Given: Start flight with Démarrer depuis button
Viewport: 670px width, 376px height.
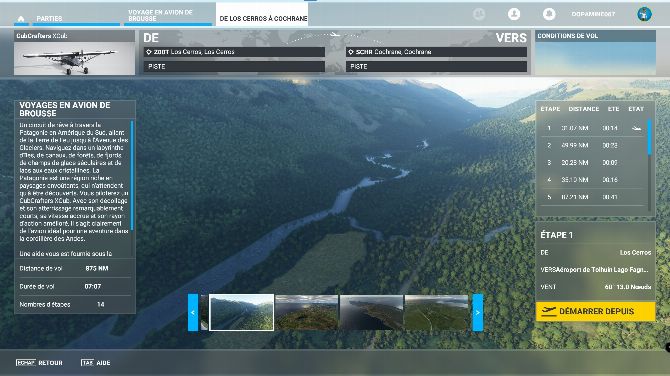Looking at the screenshot, I should 595,311.
